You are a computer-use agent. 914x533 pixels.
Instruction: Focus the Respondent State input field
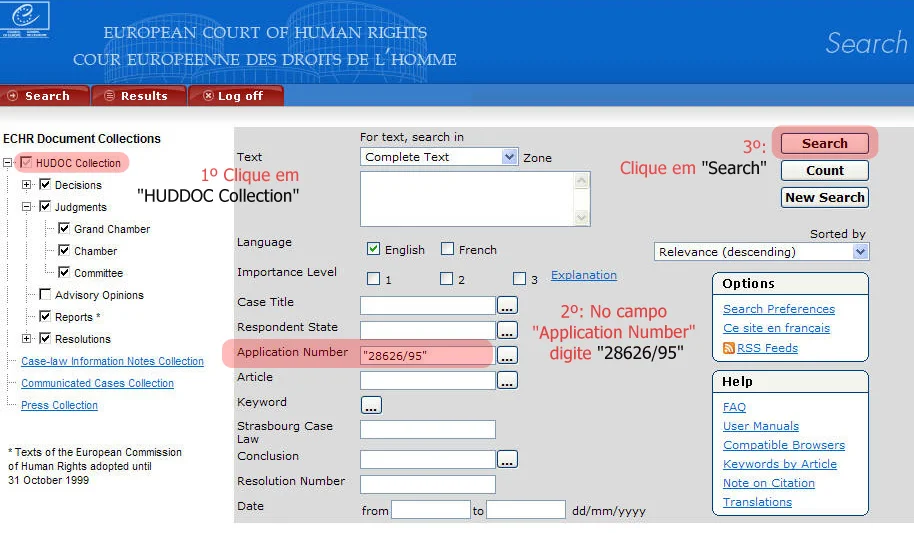[x=428, y=330]
